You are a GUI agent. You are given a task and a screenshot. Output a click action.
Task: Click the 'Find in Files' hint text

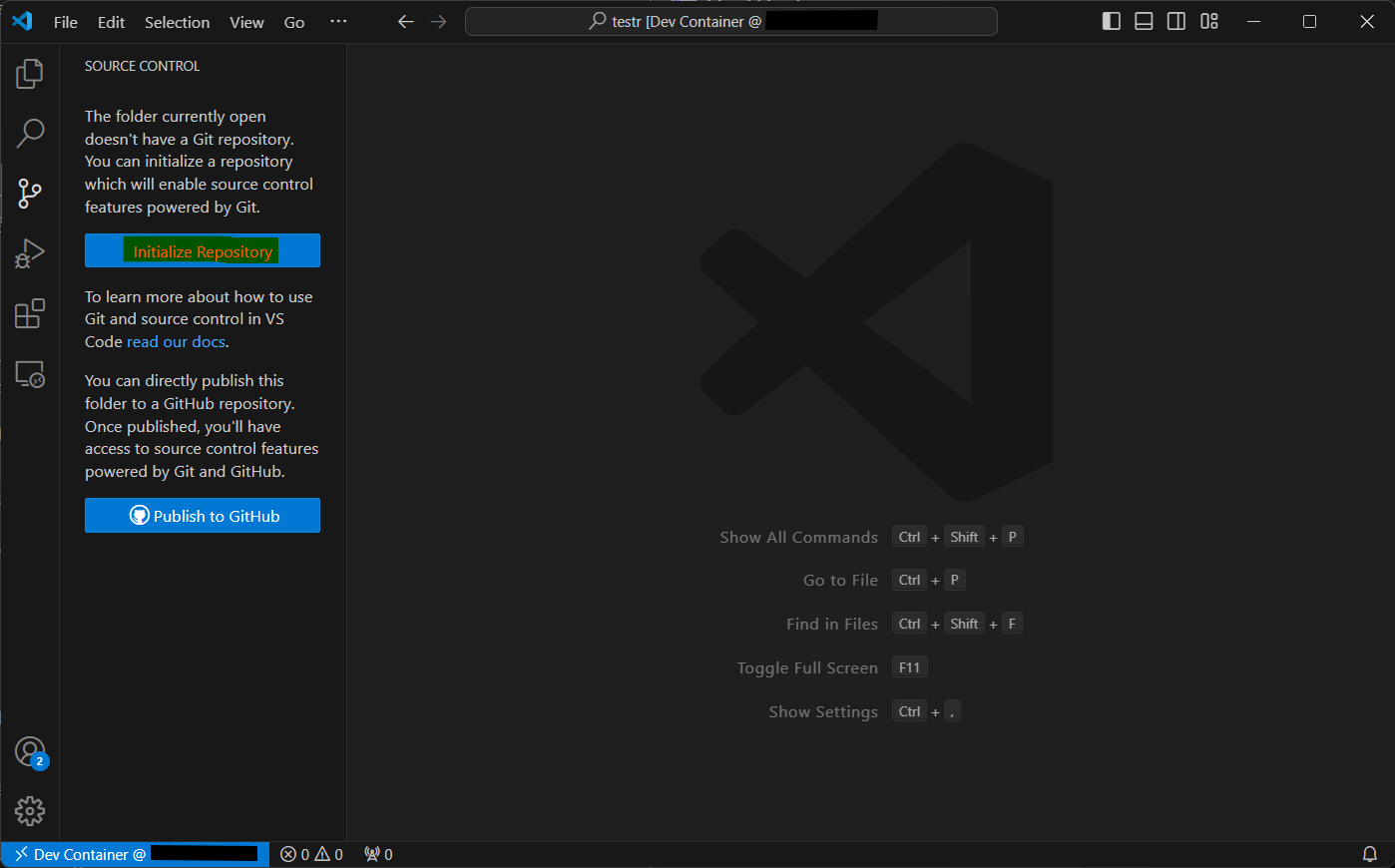click(832, 624)
